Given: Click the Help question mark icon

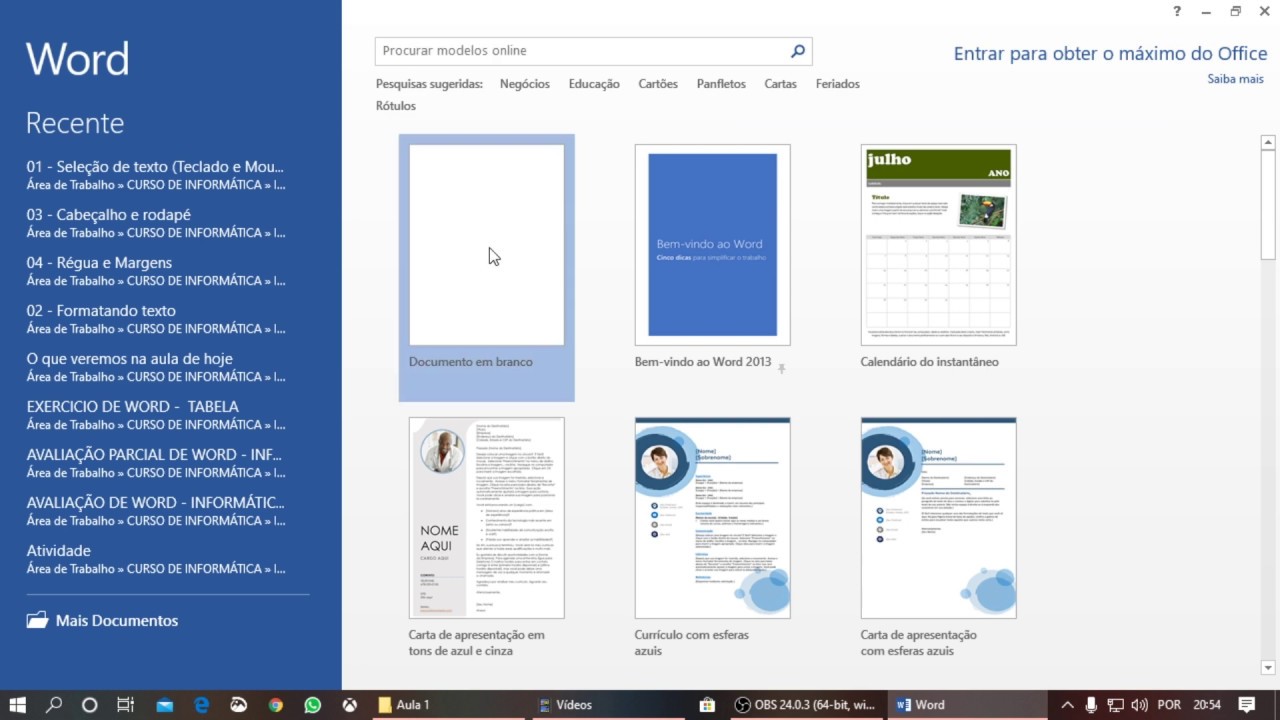Looking at the screenshot, I should [1176, 11].
